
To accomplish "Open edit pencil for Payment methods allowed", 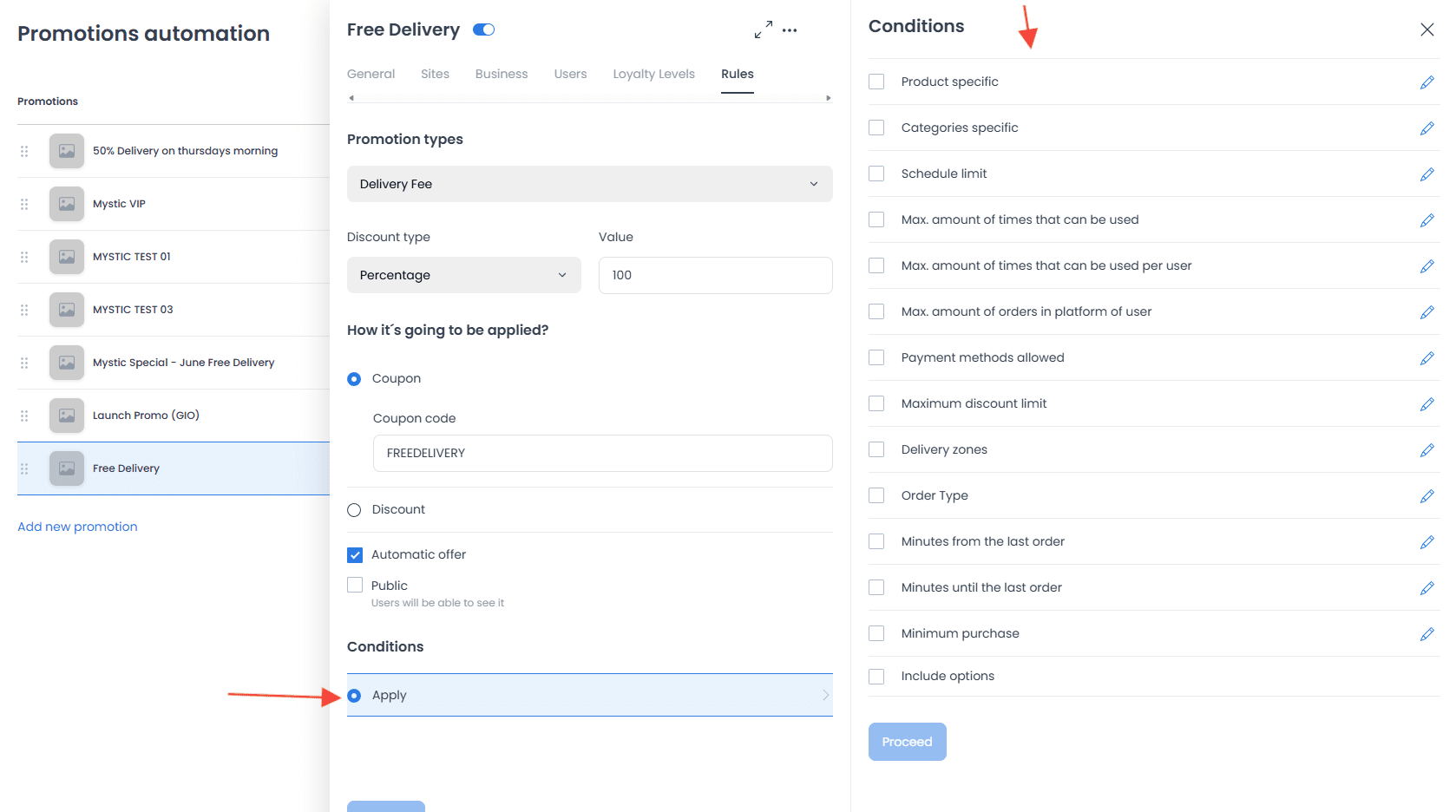I will 1426,358.
